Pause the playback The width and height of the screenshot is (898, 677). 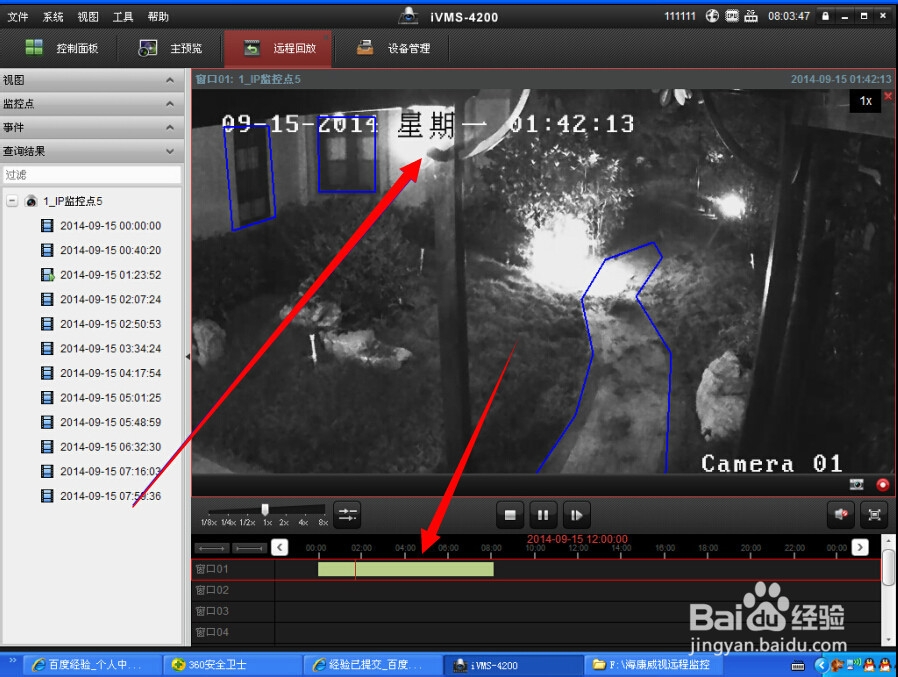coord(543,515)
